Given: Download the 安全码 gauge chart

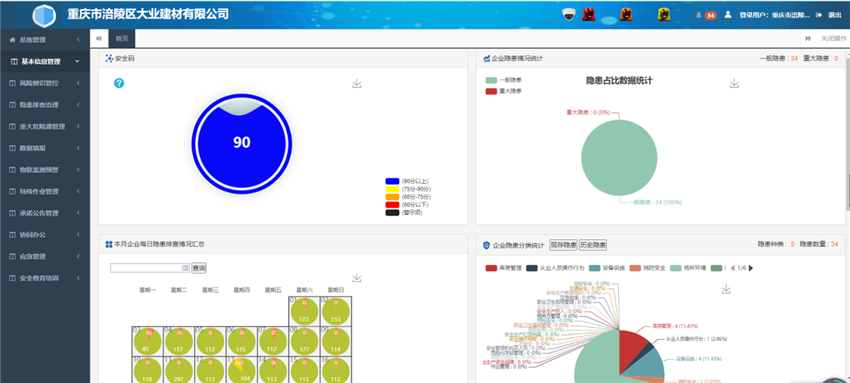Looking at the screenshot, I should pos(357,83).
